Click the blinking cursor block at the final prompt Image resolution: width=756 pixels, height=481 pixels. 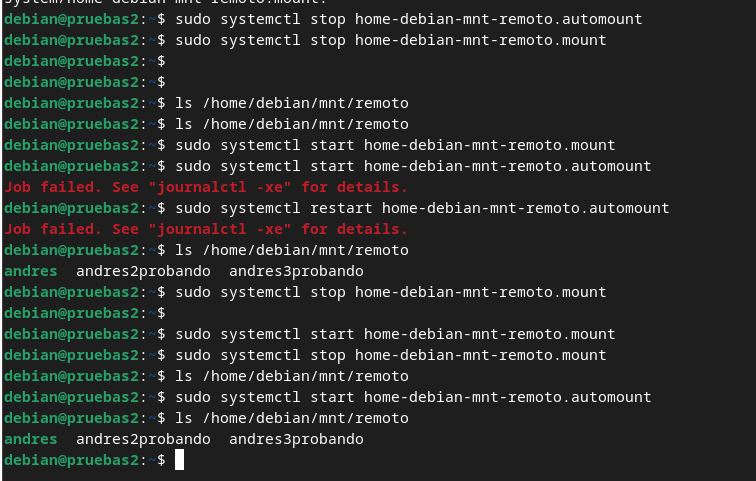(x=179, y=459)
